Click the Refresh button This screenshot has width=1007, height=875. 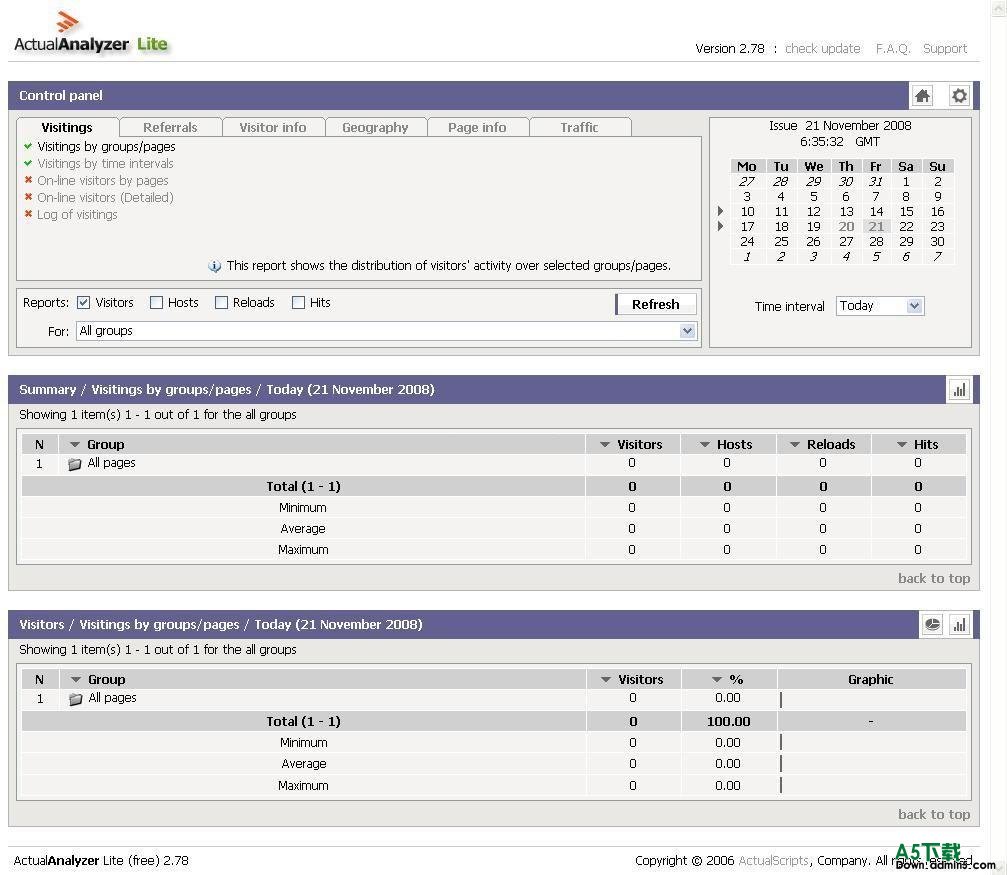[x=656, y=305]
